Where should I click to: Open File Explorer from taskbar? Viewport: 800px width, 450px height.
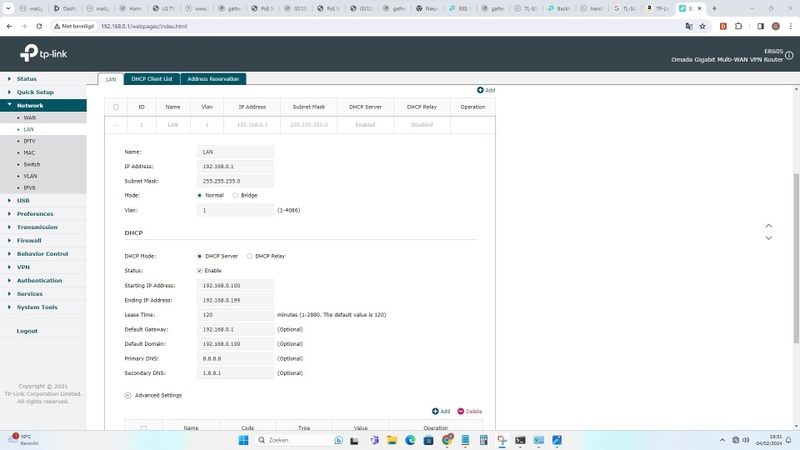click(392, 440)
